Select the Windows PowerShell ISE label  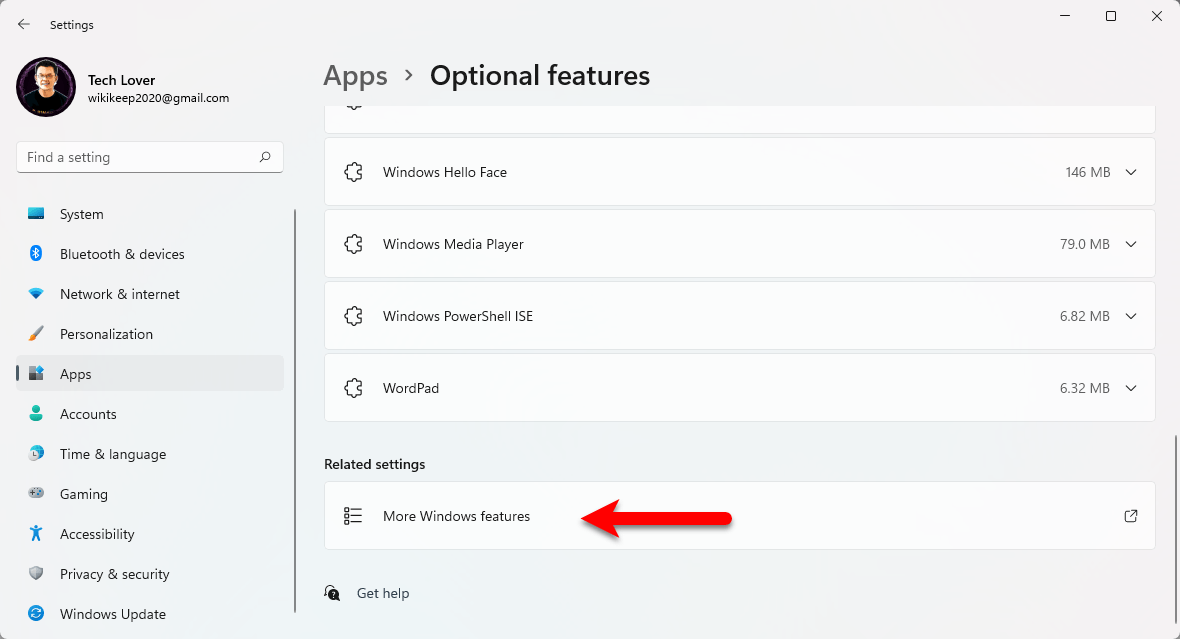pyautogui.click(x=458, y=316)
